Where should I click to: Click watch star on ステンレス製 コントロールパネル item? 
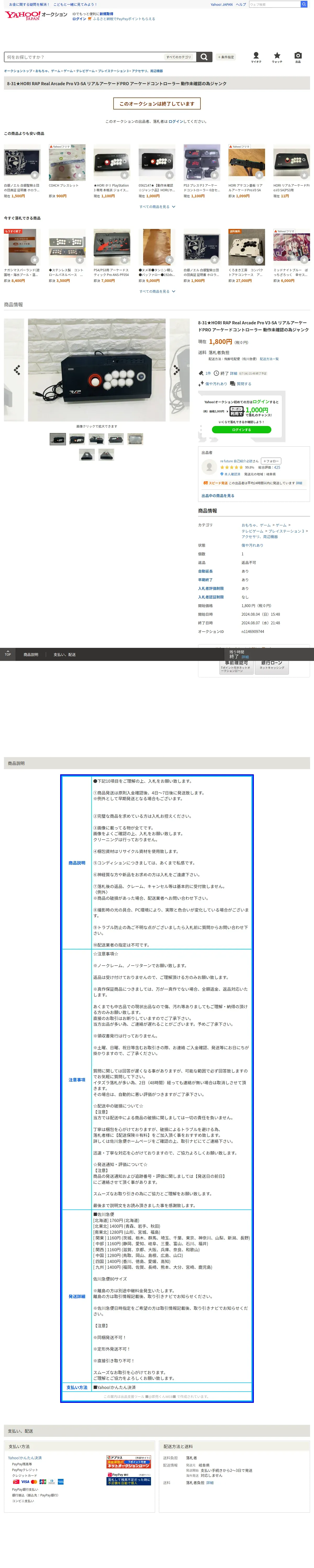[80, 260]
